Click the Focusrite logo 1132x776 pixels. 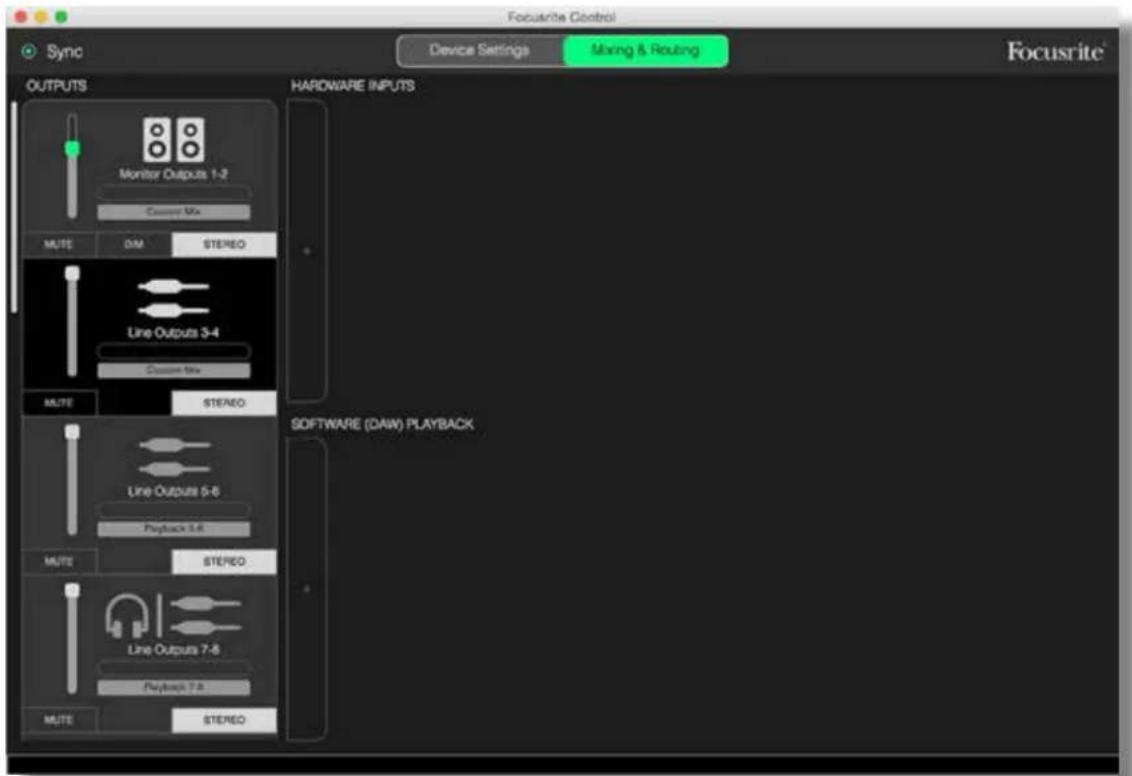tap(1055, 51)
